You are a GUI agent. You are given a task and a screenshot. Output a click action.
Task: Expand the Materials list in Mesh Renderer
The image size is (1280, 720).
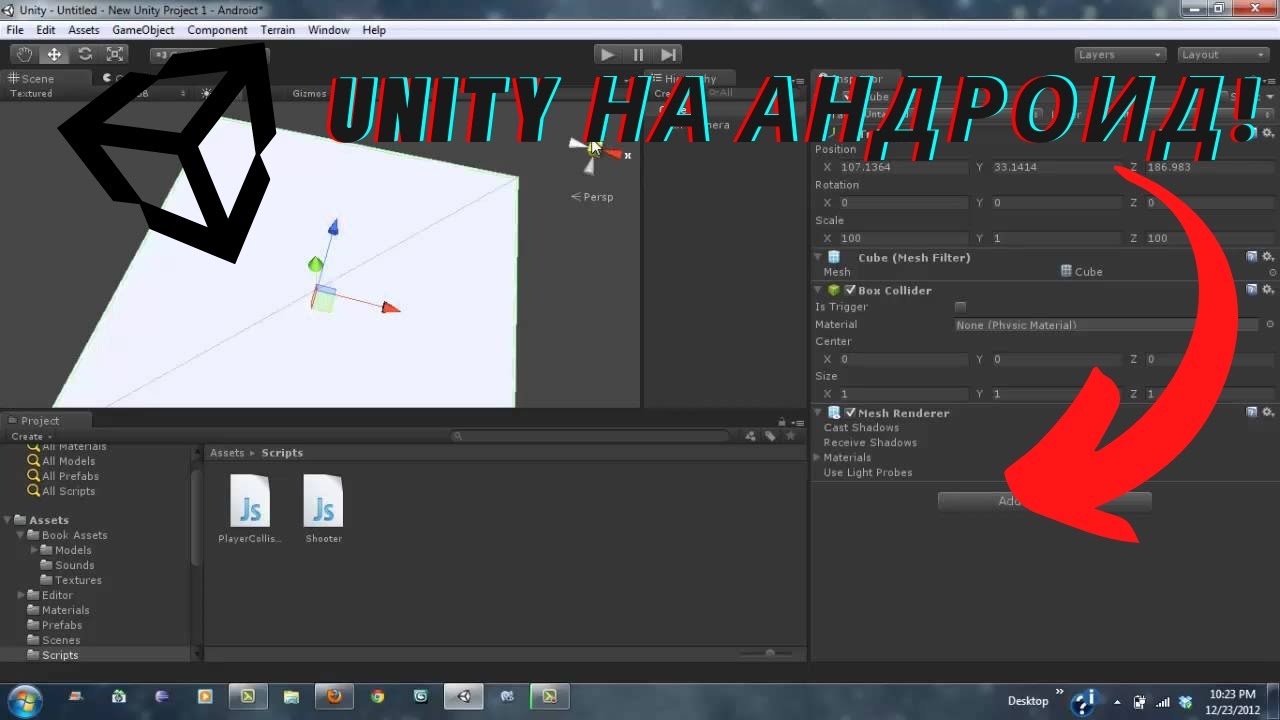point(818,457)
